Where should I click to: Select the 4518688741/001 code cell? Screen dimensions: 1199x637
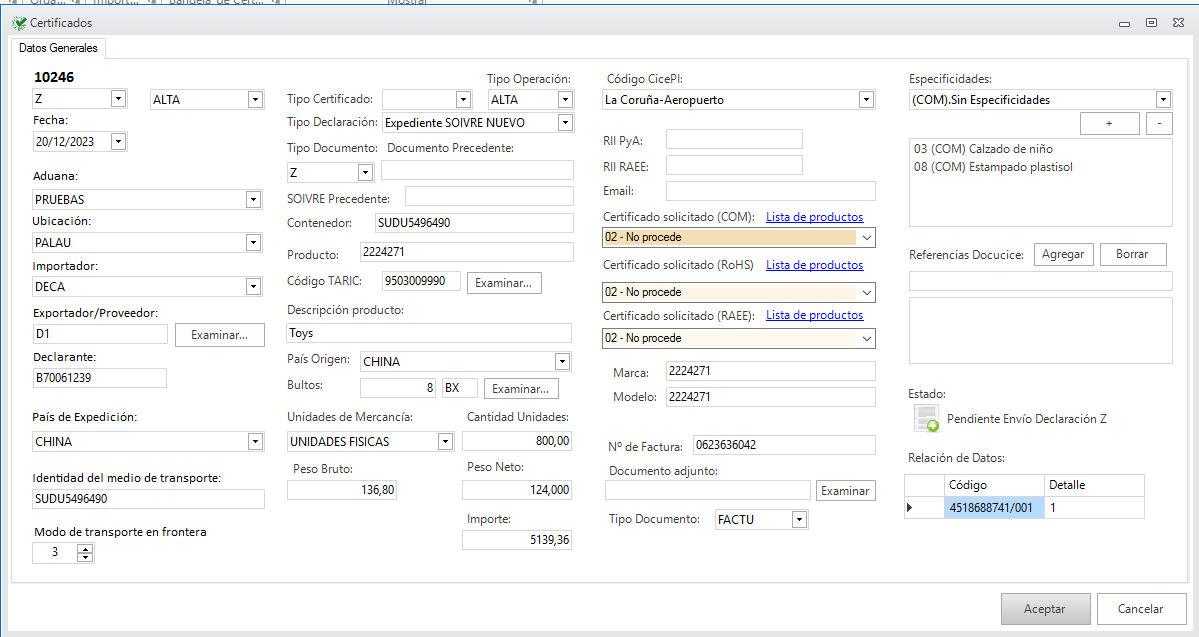993,508
